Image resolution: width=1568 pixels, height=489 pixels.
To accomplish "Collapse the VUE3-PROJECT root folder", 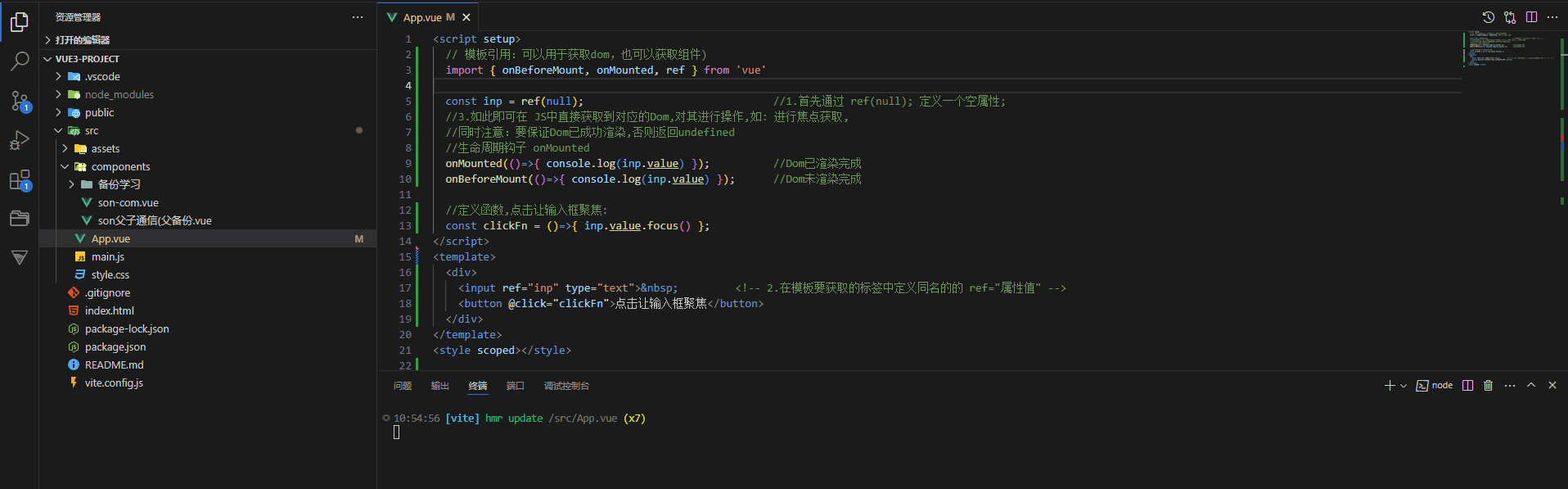I will [208, 59].
